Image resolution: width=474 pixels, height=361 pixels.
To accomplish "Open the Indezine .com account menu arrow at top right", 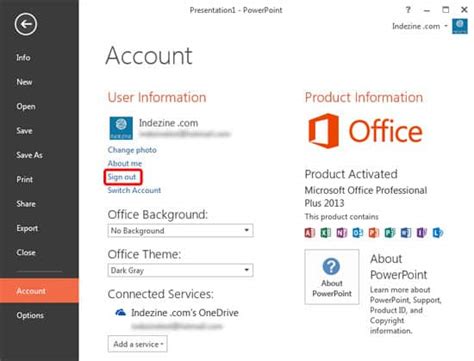I will [446, 26].
